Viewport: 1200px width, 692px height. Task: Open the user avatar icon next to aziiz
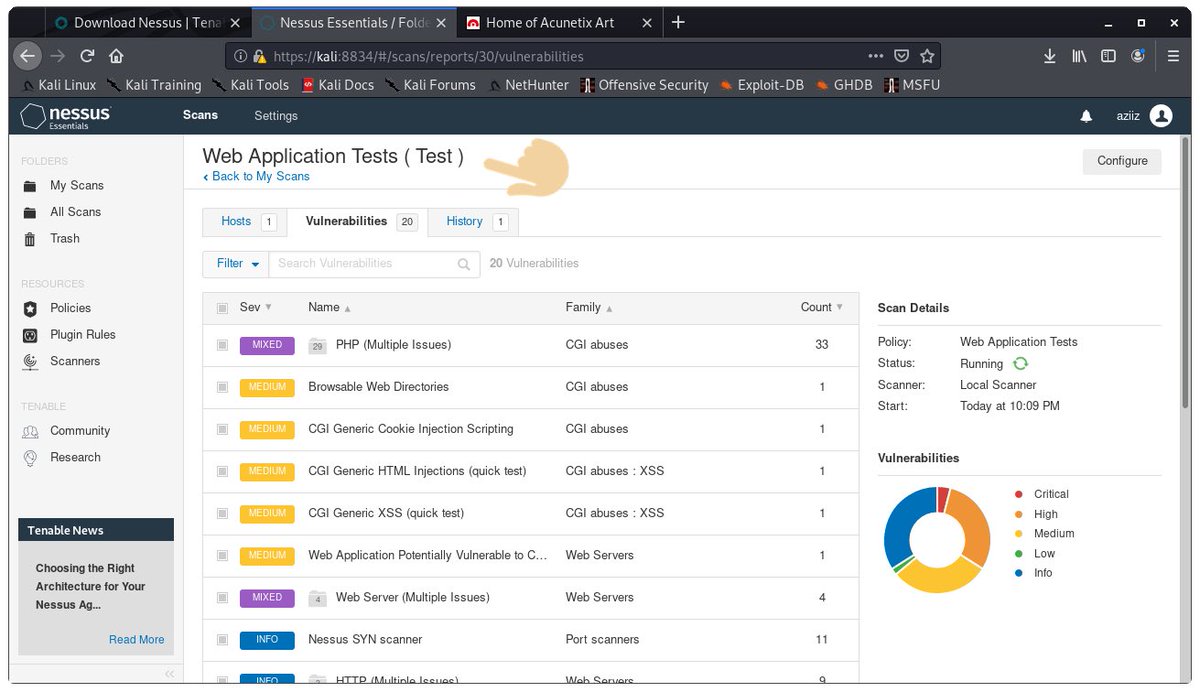click(1161, 116)
